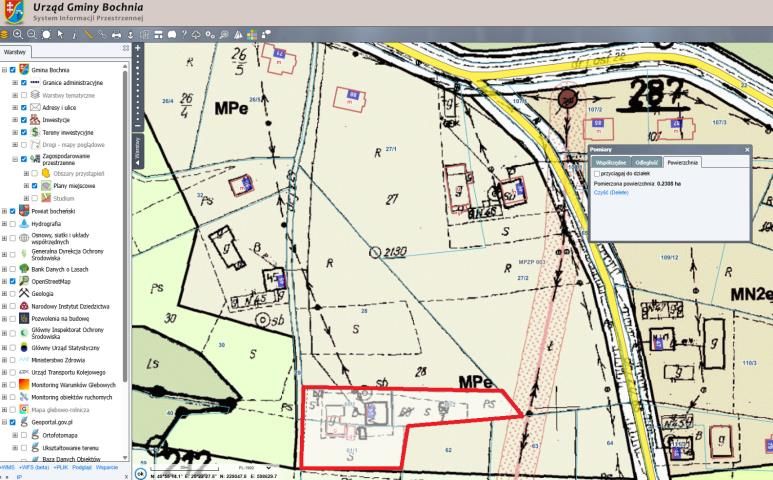Open the question mark help icon

tap(184, 34)
